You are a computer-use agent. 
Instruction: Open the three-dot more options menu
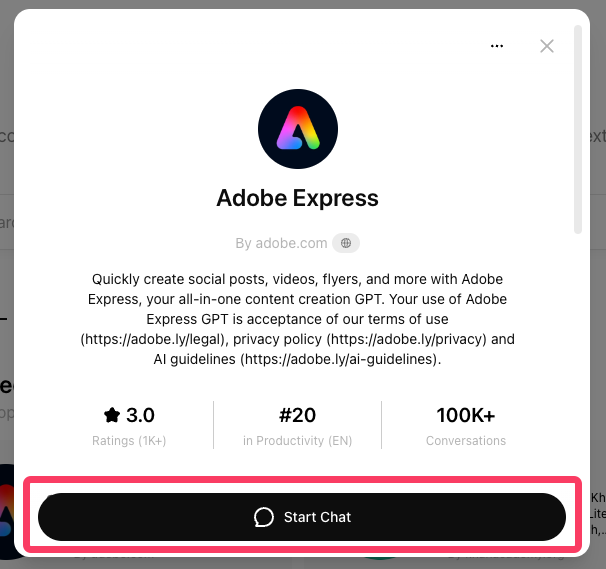tap(497, 46)
